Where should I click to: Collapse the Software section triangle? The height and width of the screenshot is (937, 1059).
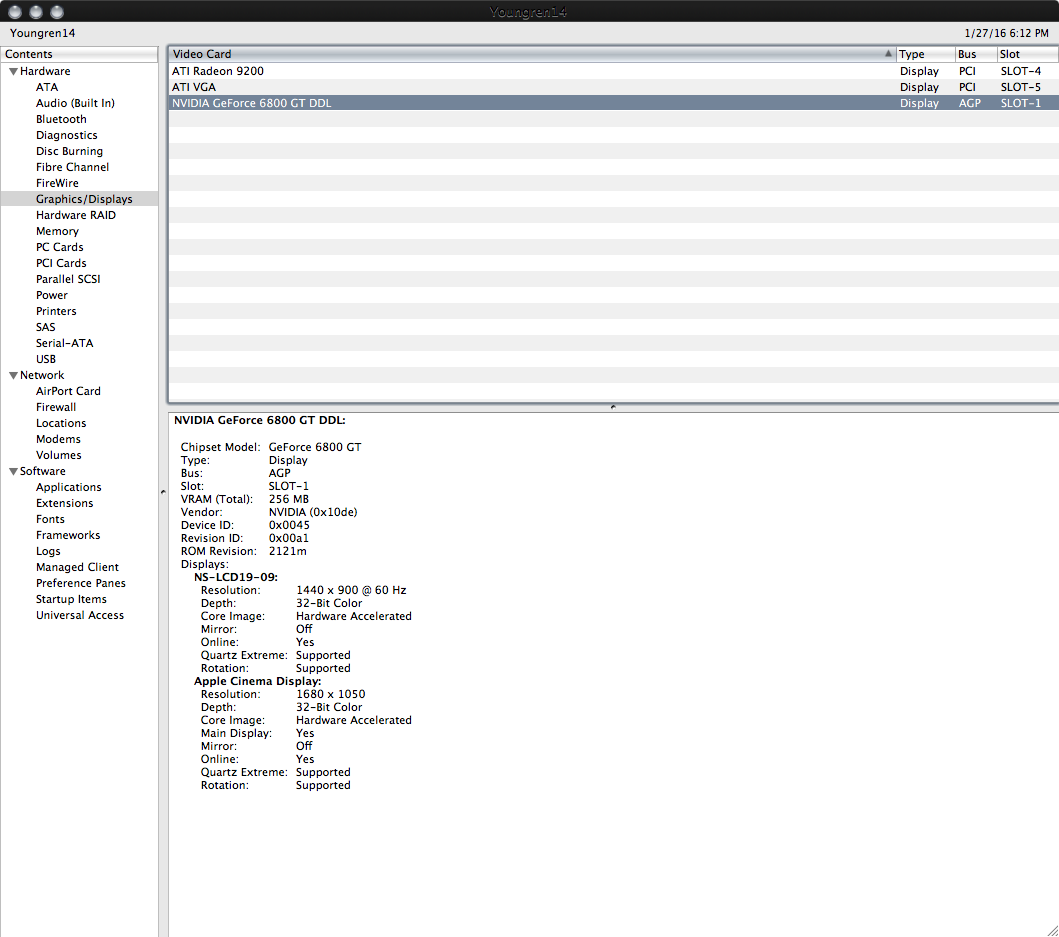click(x=13, y=472)
